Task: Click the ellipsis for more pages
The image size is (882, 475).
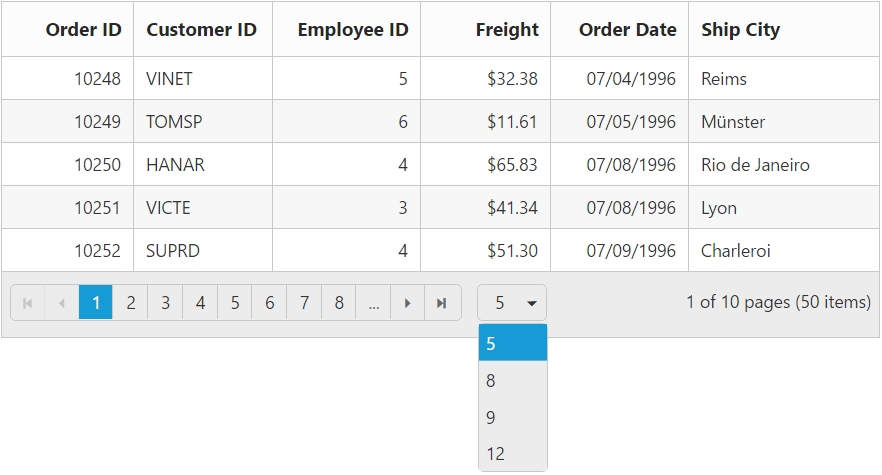Action: 373,303
